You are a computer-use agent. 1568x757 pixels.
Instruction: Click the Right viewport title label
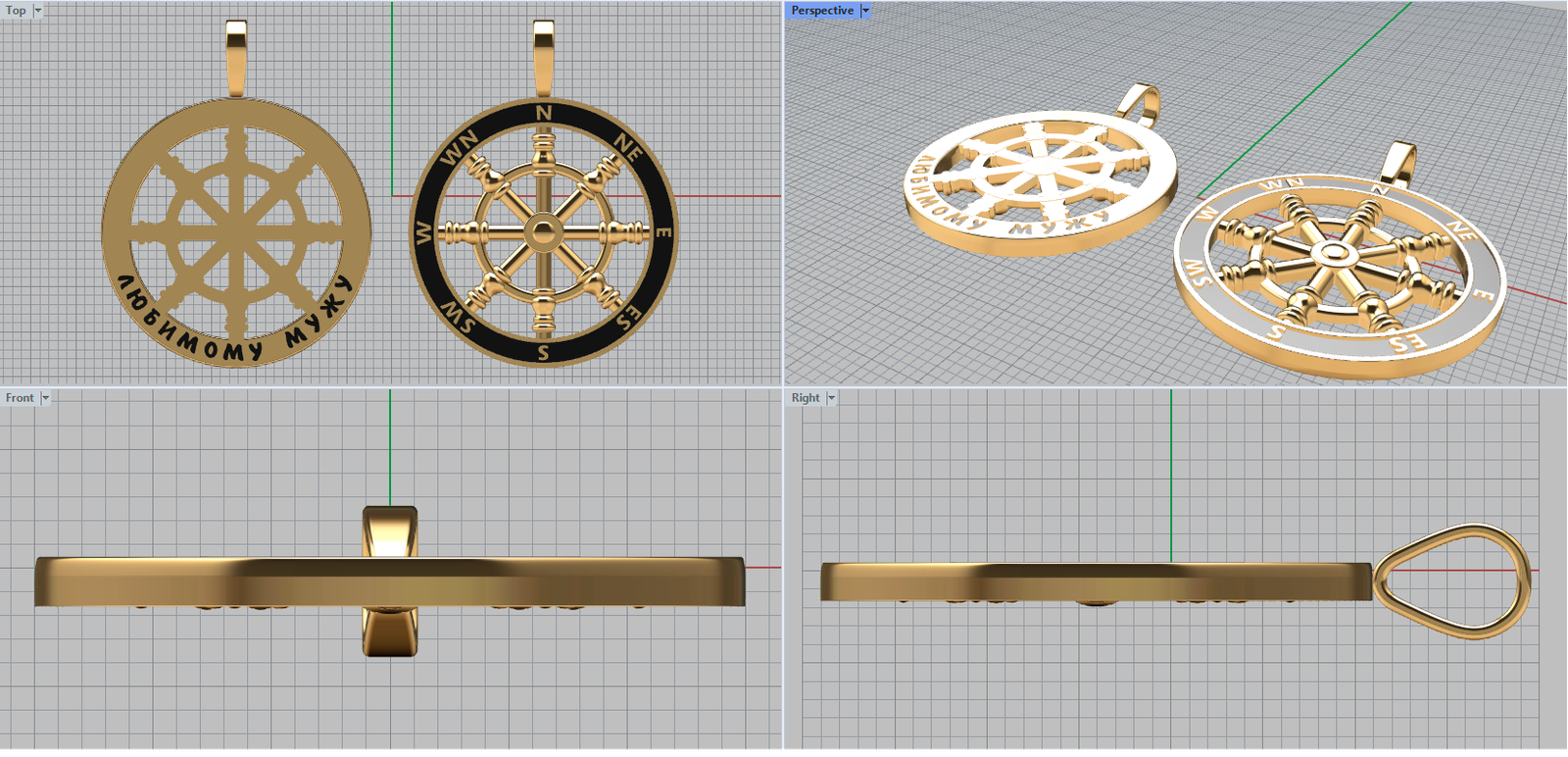(805, 398)
